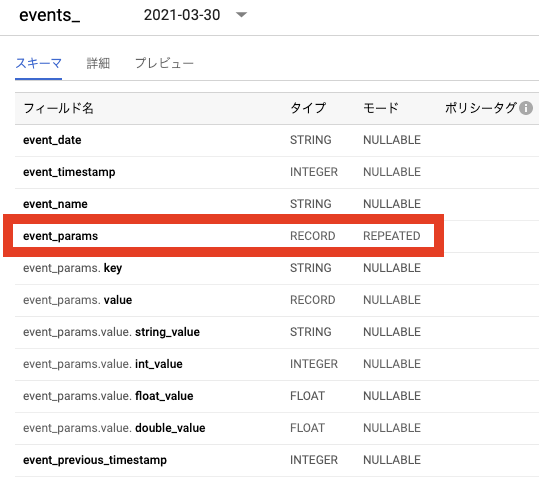The width and height of the screenshot is (539, 482).
Task: Select the event_date field row
Action: 277,140
